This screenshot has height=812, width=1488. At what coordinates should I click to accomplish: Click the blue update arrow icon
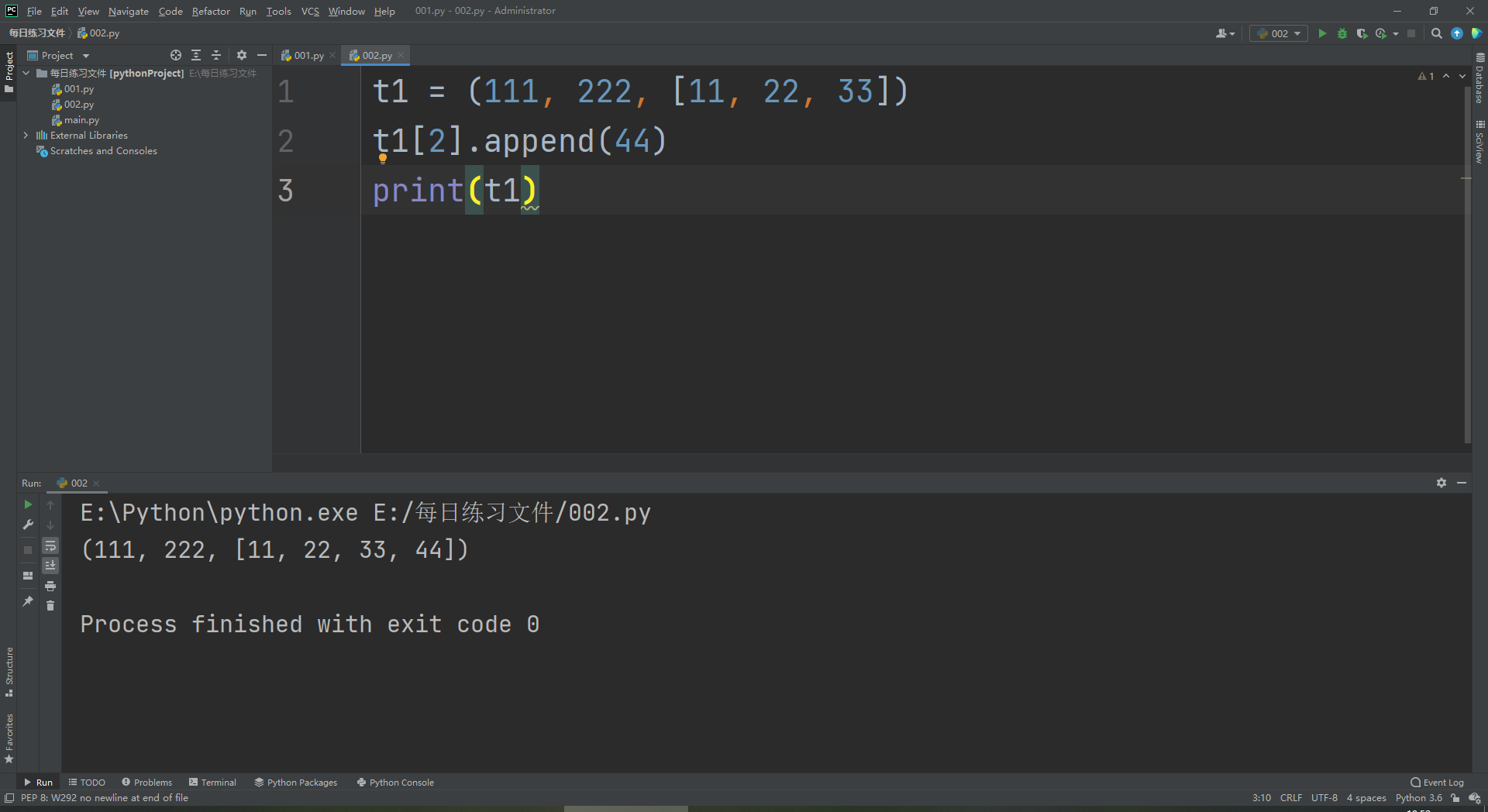1457,33
